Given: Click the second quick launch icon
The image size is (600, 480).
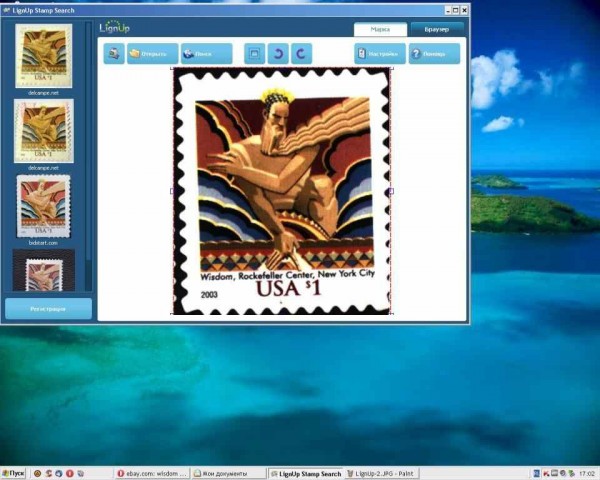Looking at the screenshot, I should 49,473.
